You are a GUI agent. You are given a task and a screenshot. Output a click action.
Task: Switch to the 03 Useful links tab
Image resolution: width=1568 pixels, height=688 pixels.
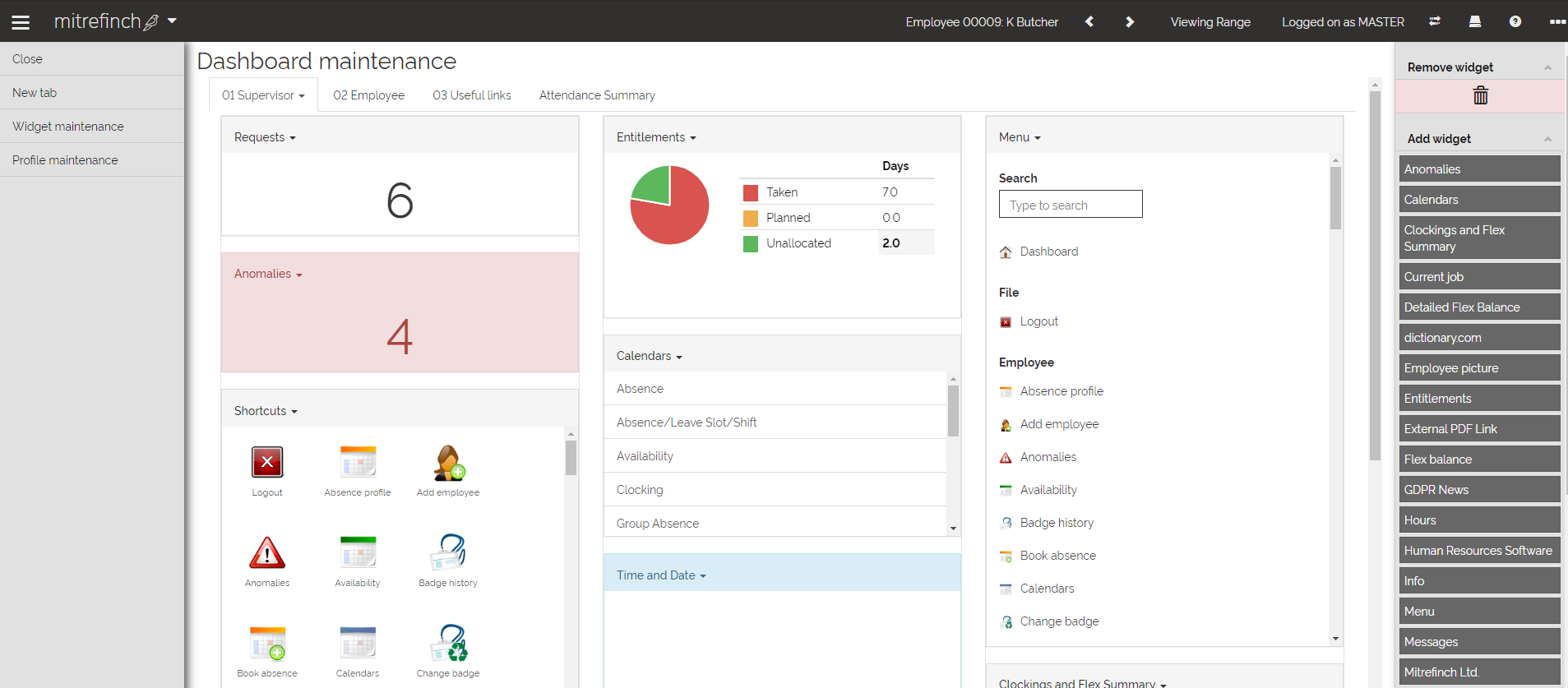click(x=472, y=95)
